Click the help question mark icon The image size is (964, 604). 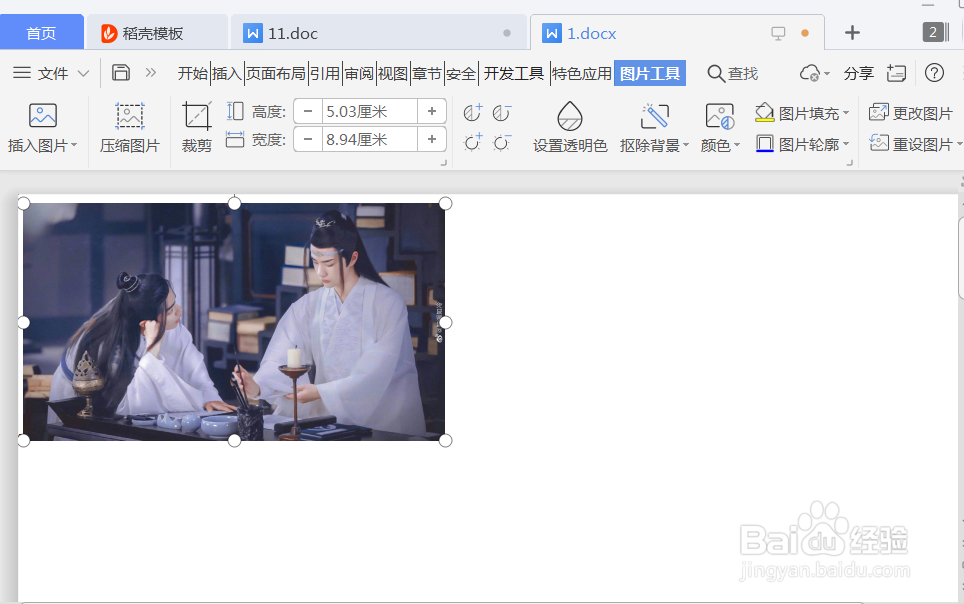(x=934, y=73)
